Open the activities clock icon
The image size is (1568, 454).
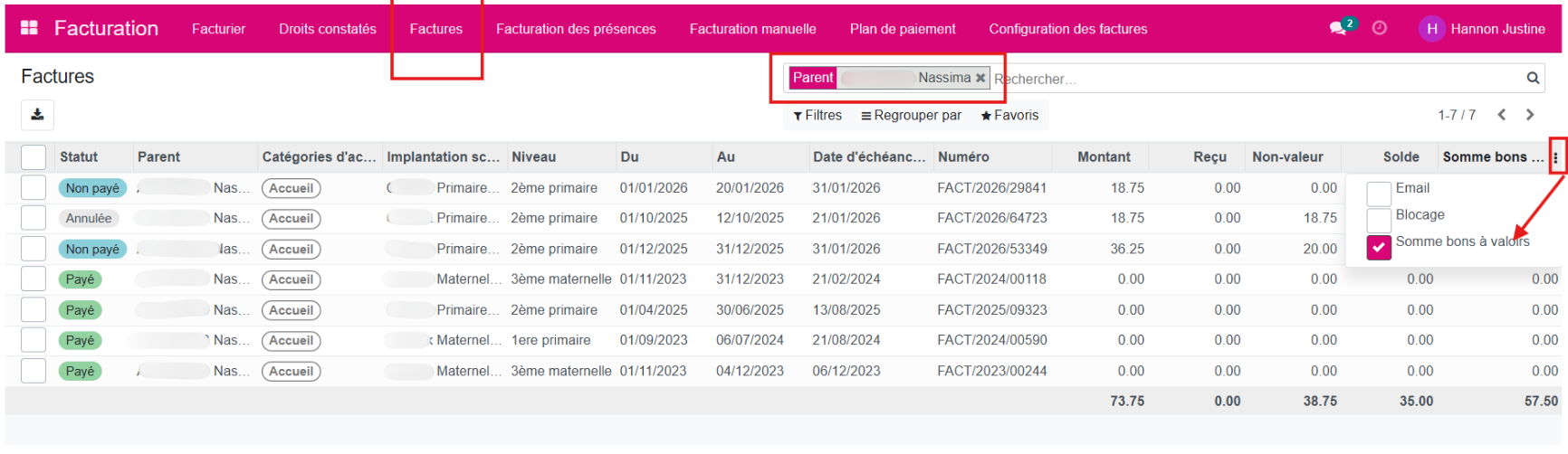coord(1379,28)
